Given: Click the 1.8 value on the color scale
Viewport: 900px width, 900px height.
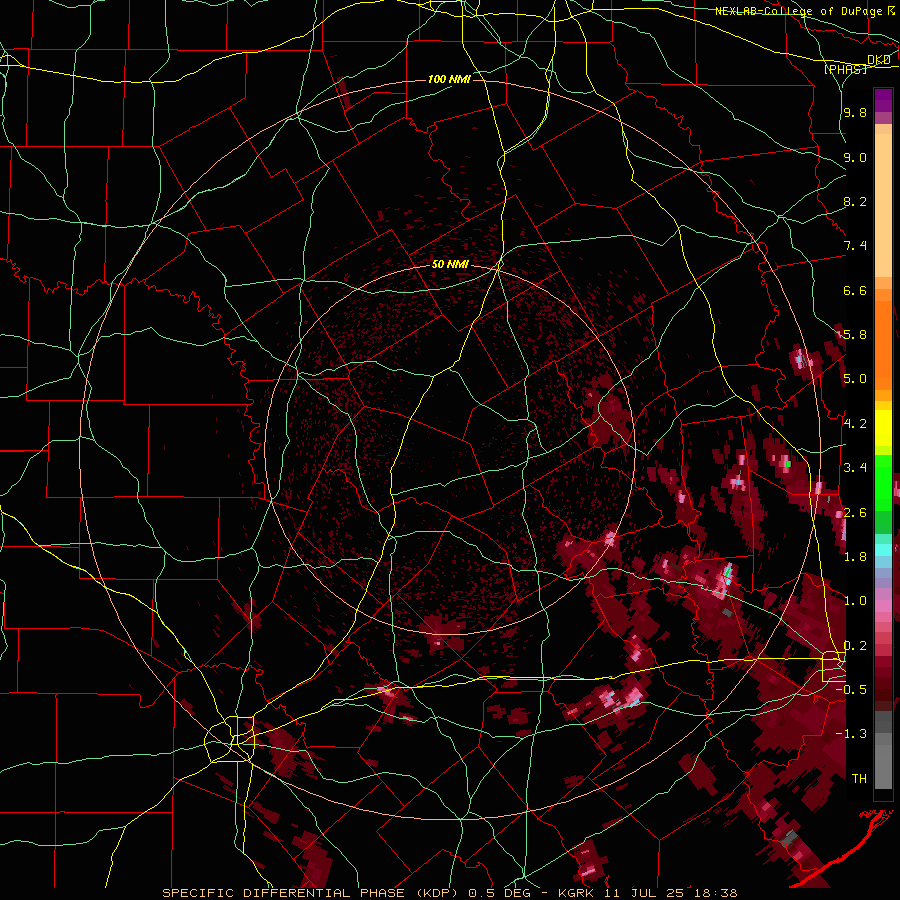Looking at the screenshot, I should pyautogui.click(x=855, y=556).
